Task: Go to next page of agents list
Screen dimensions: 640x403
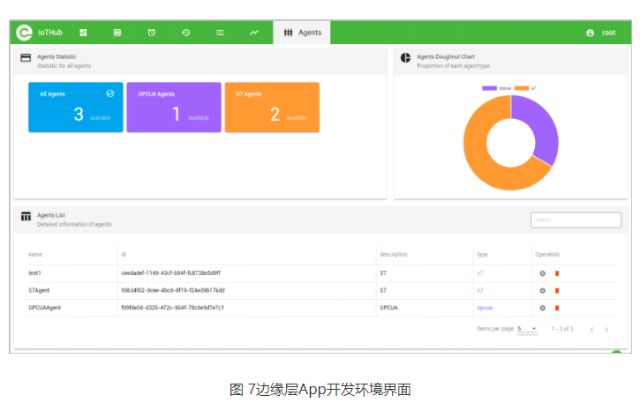Action: [606, 329]
